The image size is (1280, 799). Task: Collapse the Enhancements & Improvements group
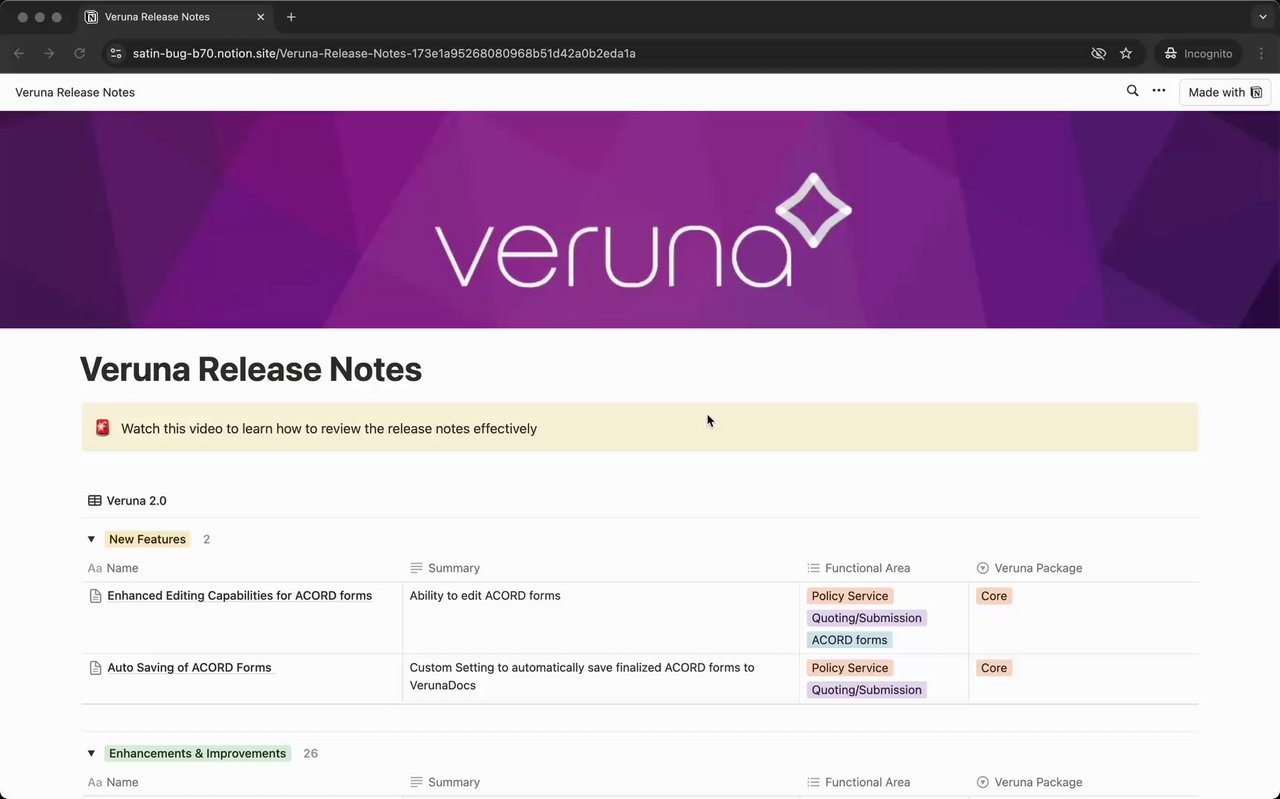pyautogui.click(x=91, y=753)
